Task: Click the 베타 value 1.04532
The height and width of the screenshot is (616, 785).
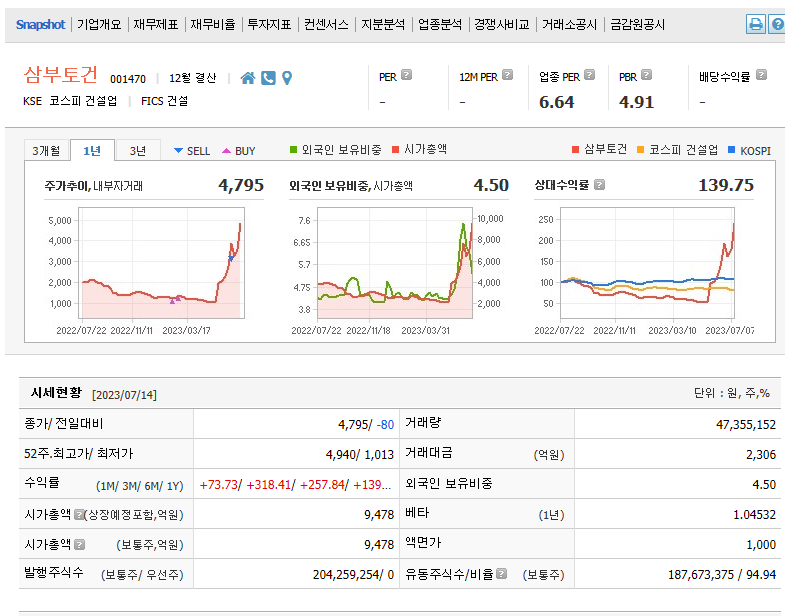Action: tap(754, 515)
